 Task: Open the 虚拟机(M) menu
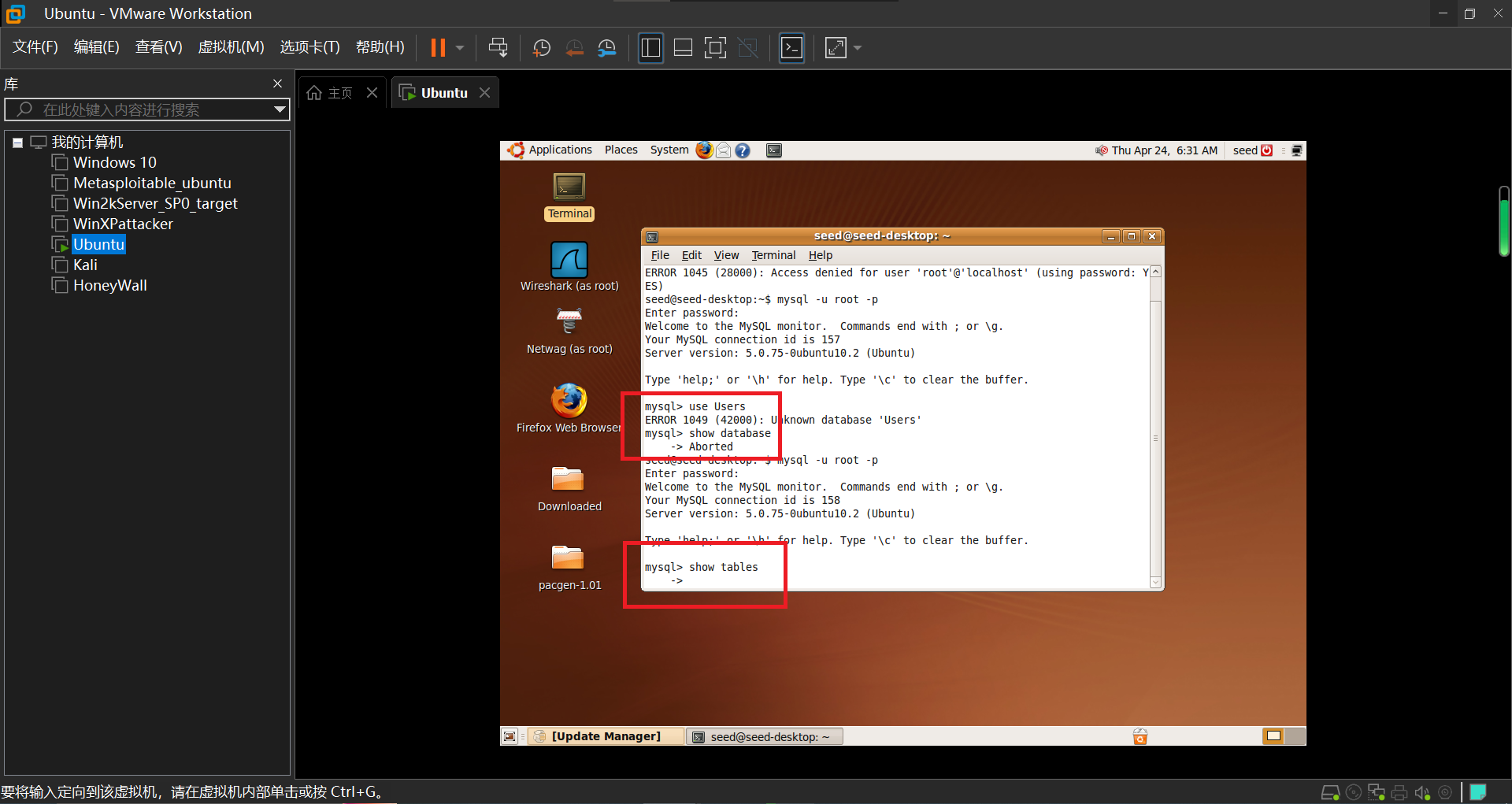pos(231,47)
